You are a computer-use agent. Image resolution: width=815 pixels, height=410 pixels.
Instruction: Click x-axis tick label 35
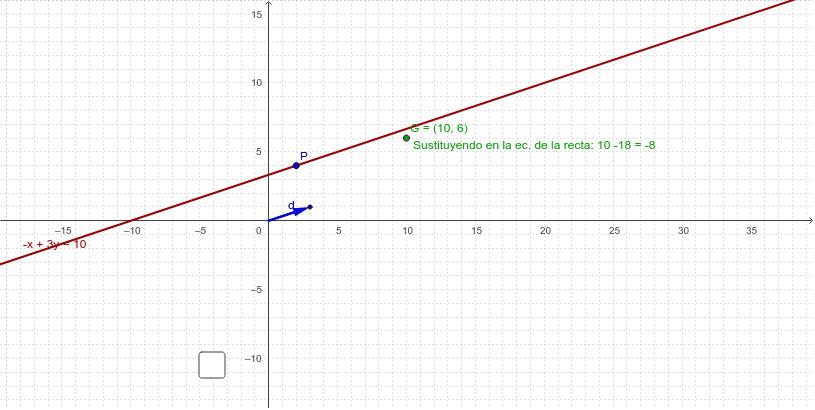pos(752,231)
